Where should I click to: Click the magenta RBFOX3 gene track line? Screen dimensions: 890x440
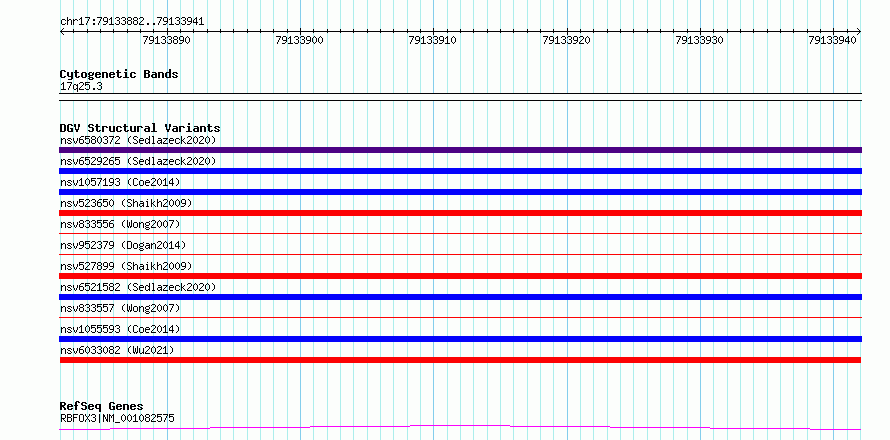tap(460, 427)
